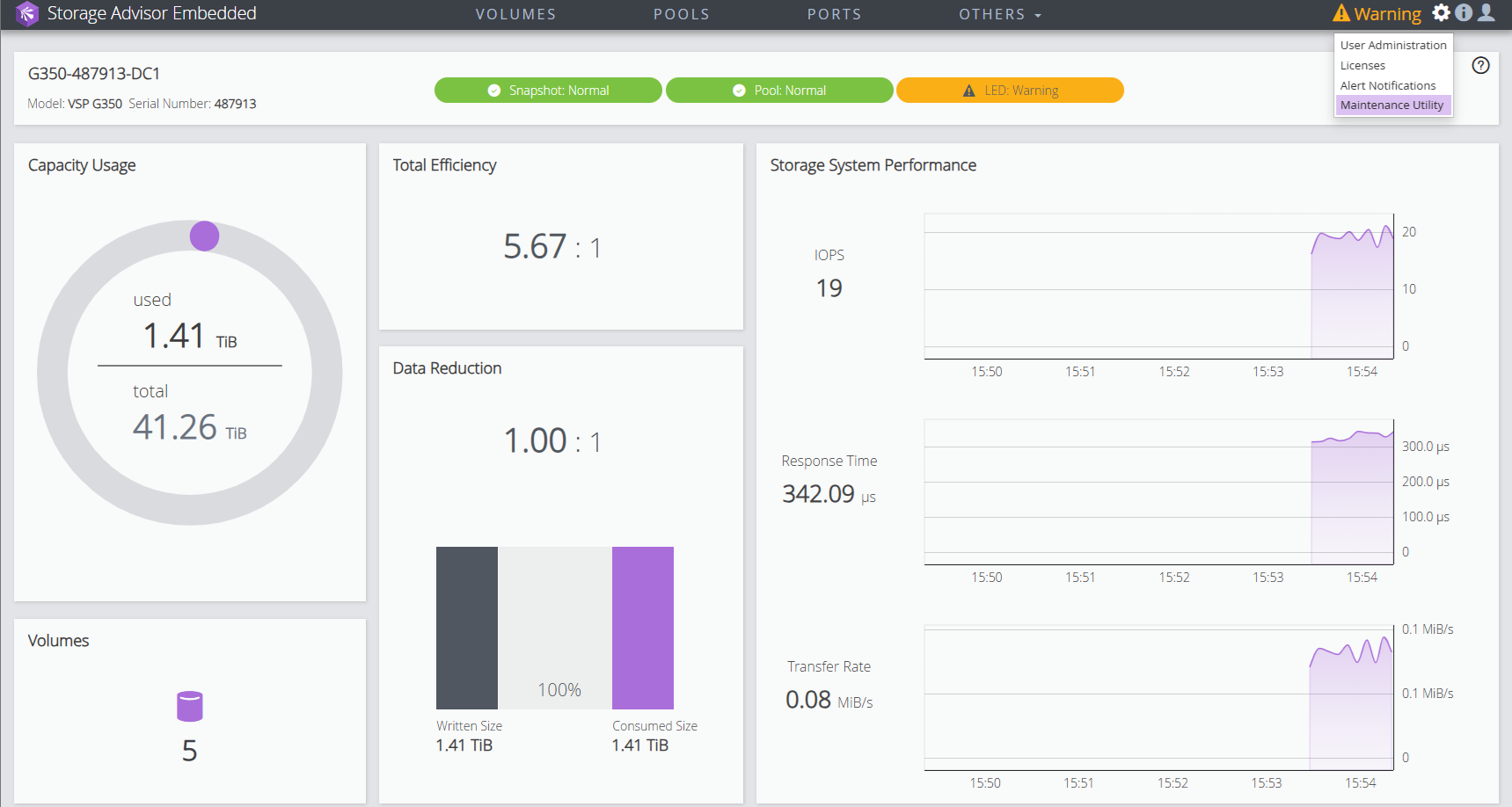Select User Administration from the menu
Viewport: 1512px width, 807px height.
click(1392, 45)
